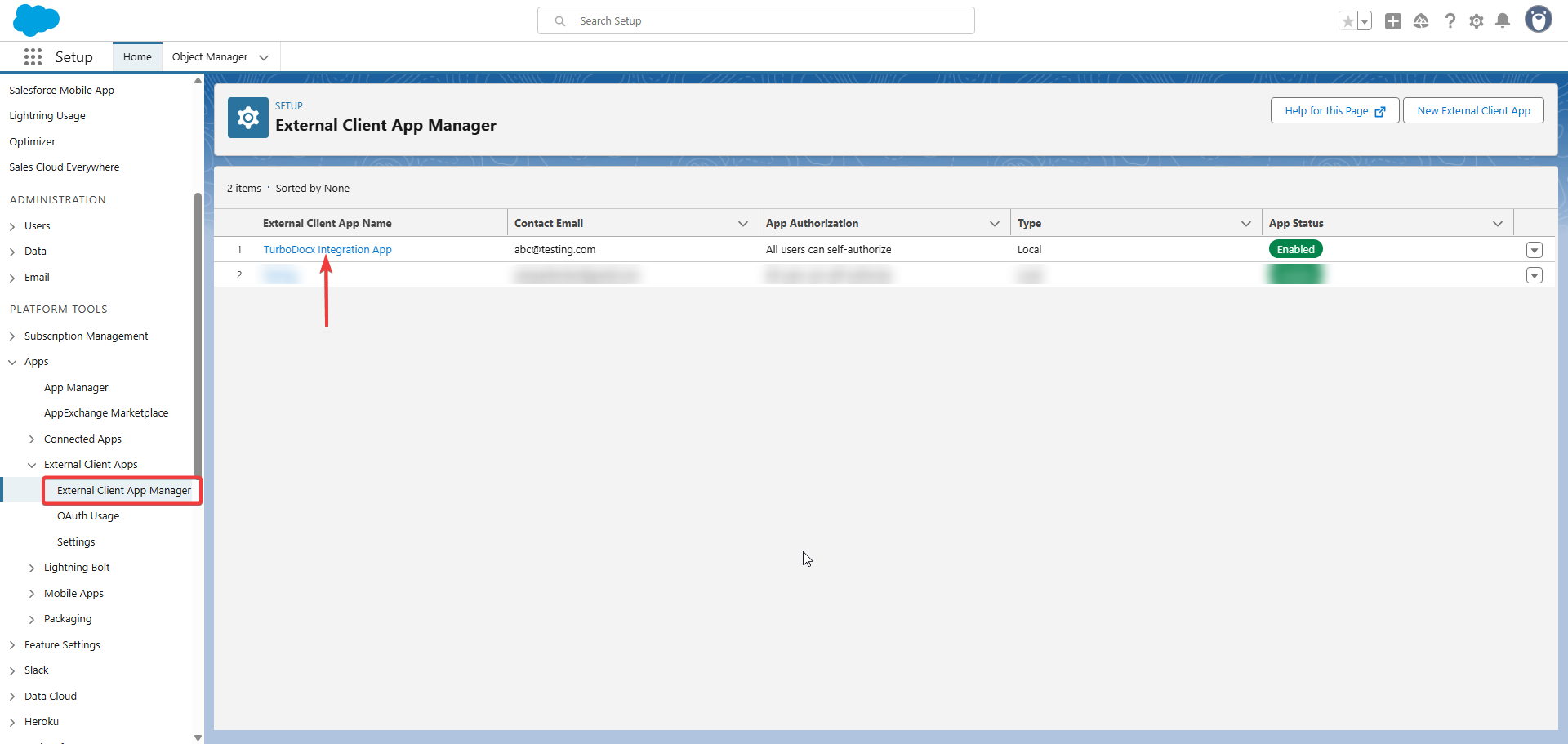Click inside the Search Setup field

756,20
